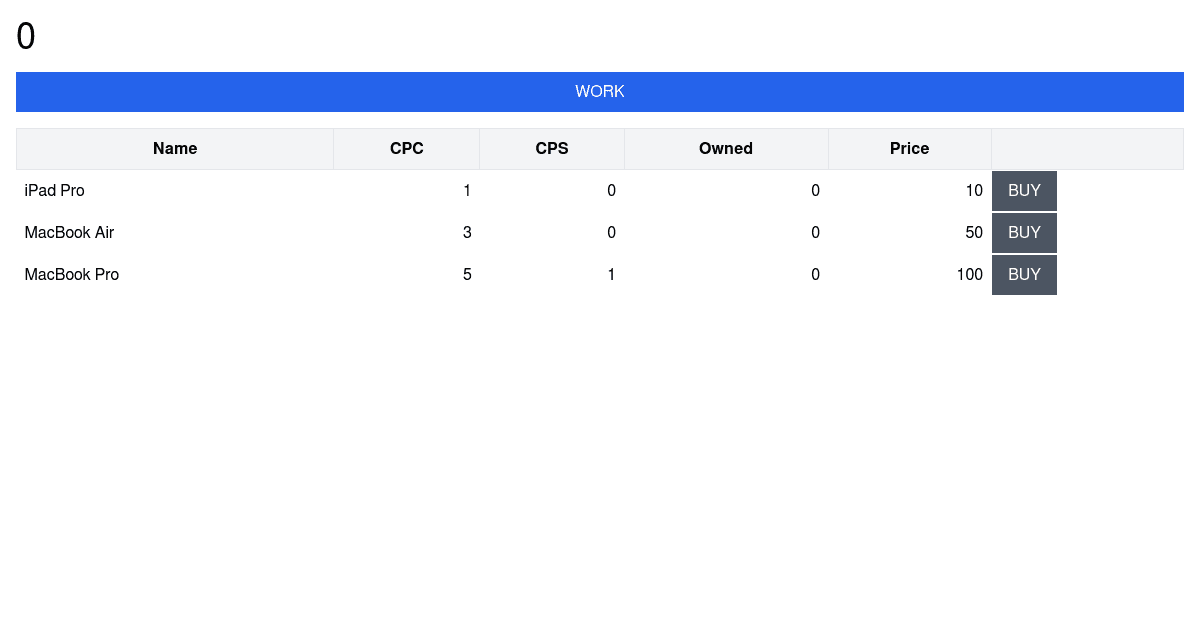Click the MacBook Air CPC value 3

point(467,233)
